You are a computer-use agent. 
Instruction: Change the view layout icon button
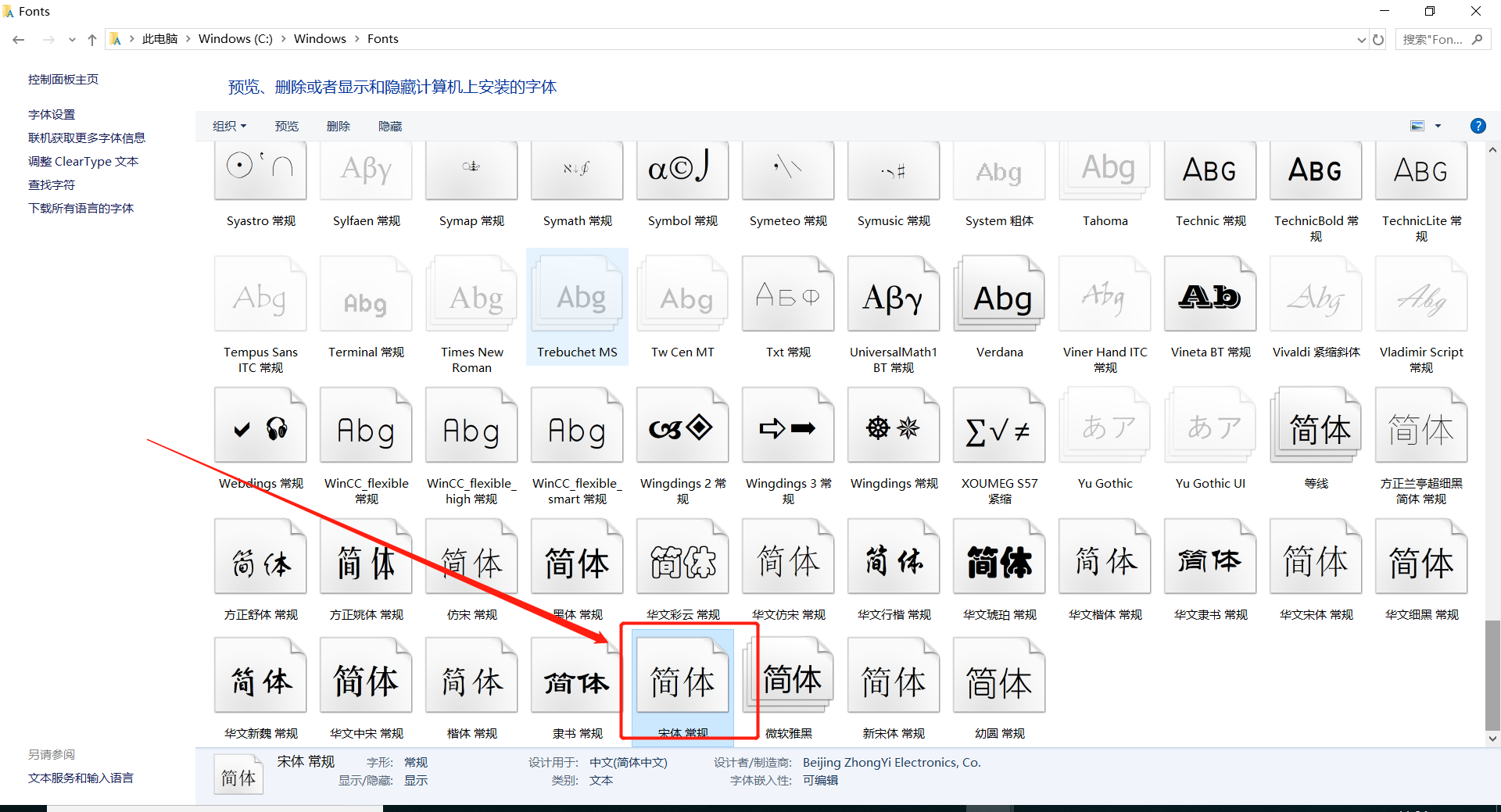(x=1417, y=126)
